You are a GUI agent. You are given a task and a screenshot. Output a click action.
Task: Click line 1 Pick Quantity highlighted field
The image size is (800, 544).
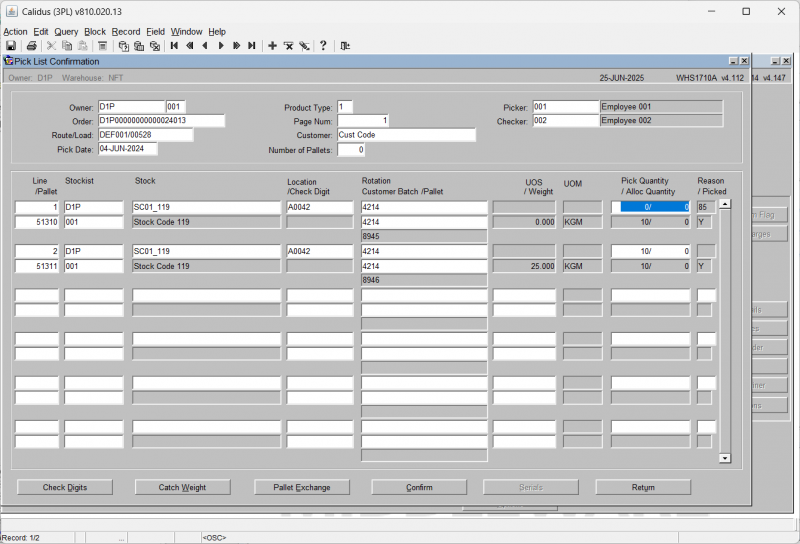pos(651,207)
